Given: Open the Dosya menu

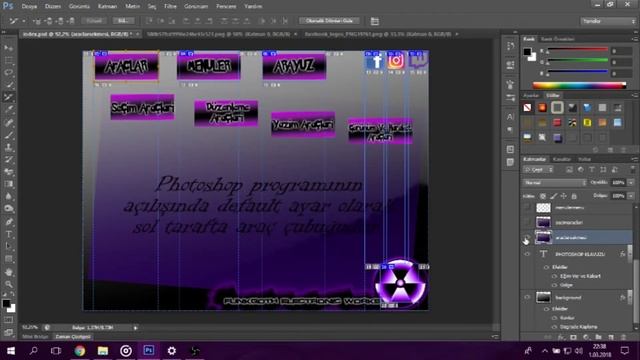Looking at the screenshot, I should pos(29,7).
